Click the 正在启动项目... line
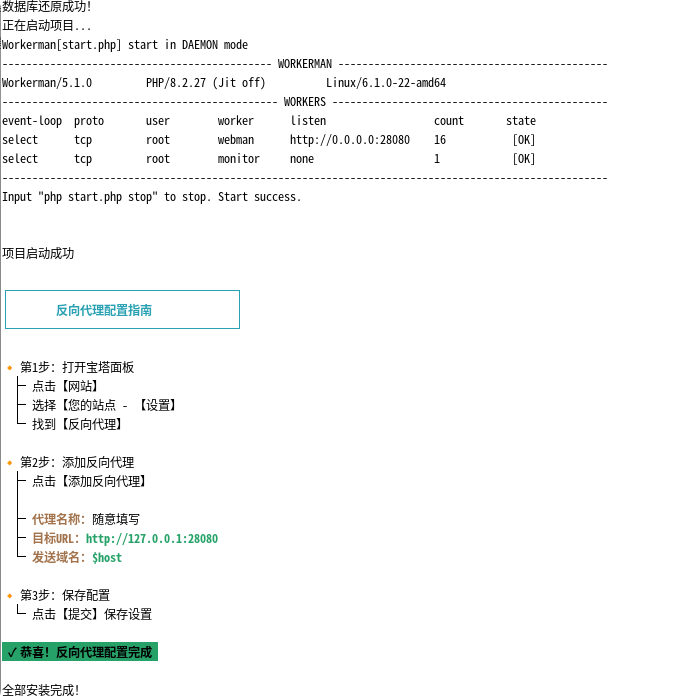This screenshot has width=695, height=699. point(46,25)
